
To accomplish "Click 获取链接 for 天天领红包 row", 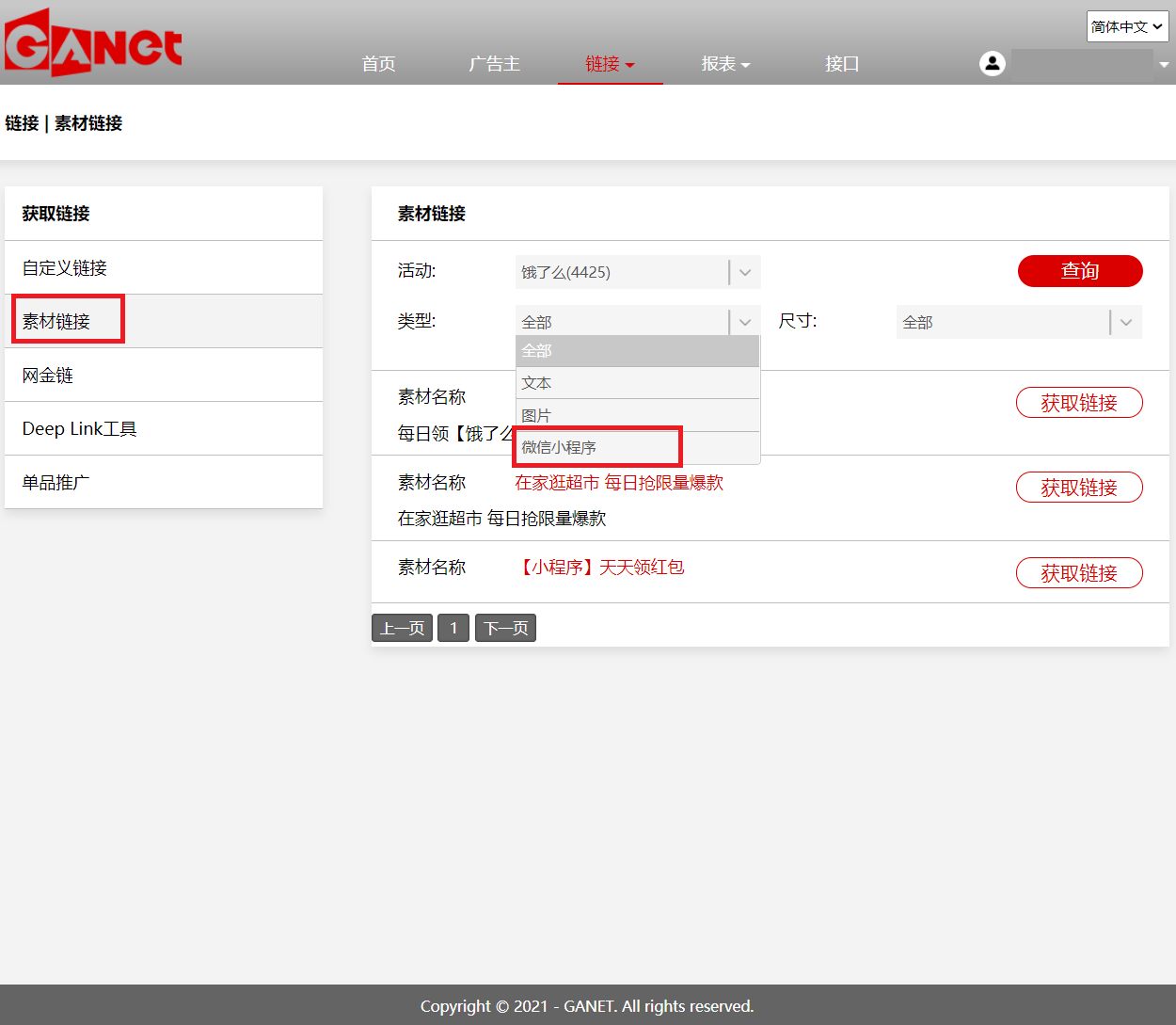I will pyautogui.click(x=1079, y=572).
